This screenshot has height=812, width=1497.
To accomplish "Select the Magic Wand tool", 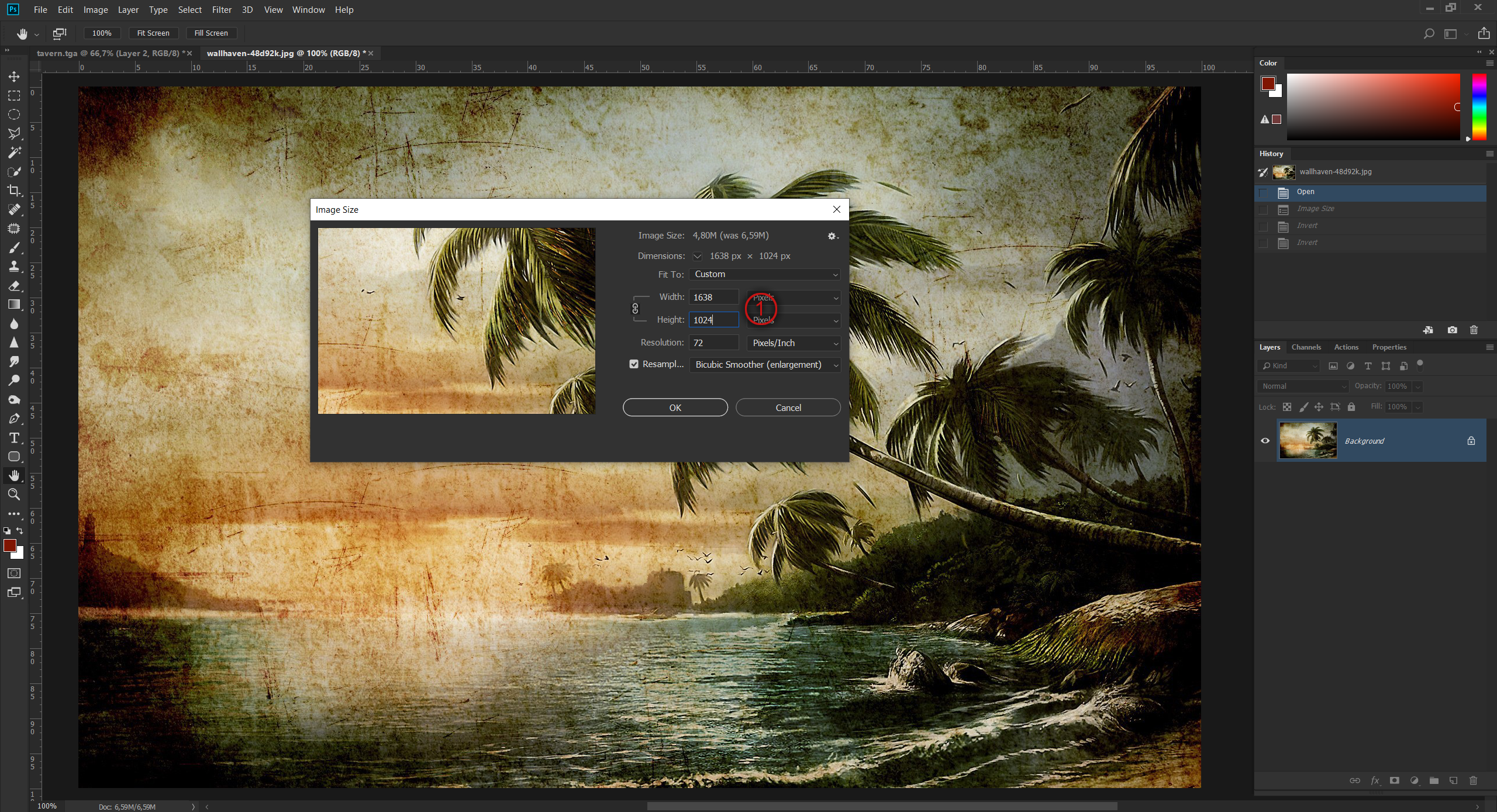I will click(x=14, y=153).
